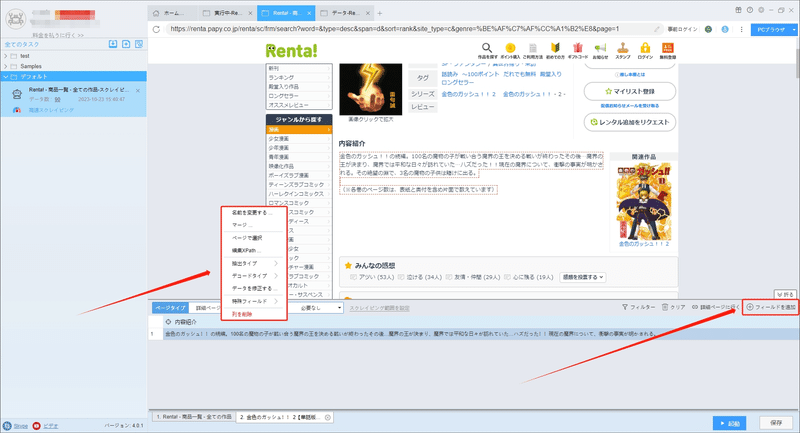Viewport: 800px width, 433px height.
Task: Expand the Samples folder in task tree
Action: click(6, 66)
